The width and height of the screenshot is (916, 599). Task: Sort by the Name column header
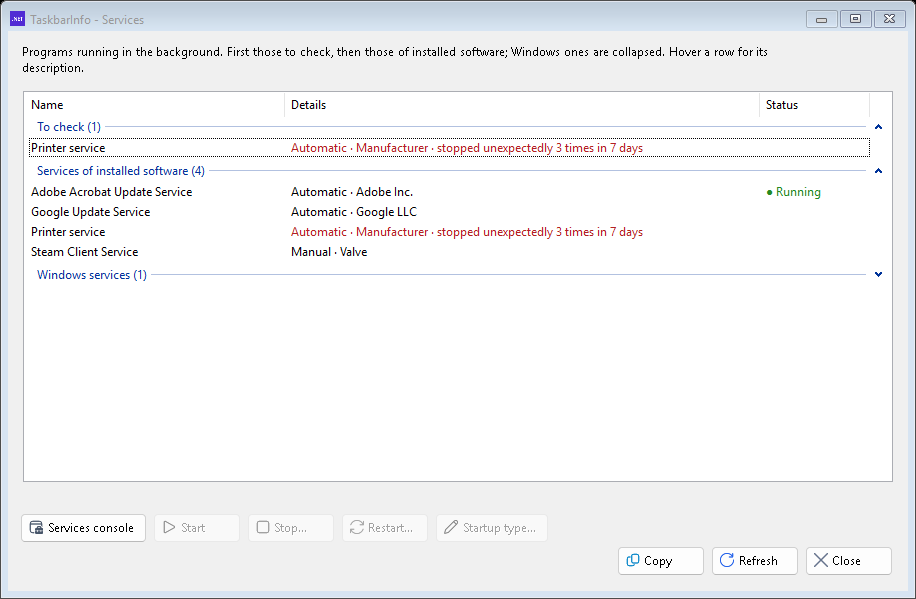(154, 105)
